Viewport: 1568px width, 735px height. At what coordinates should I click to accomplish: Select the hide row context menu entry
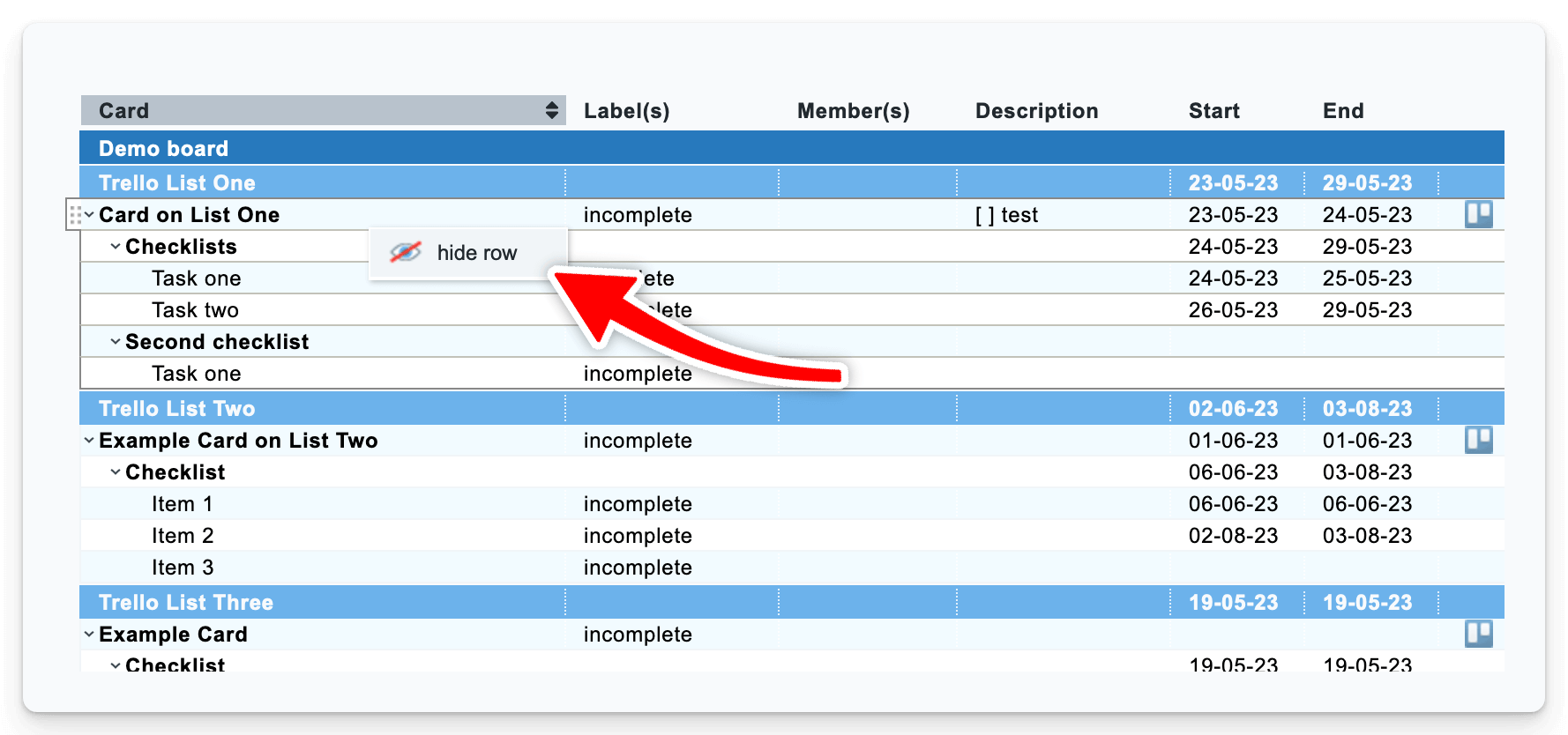point(468,253)
